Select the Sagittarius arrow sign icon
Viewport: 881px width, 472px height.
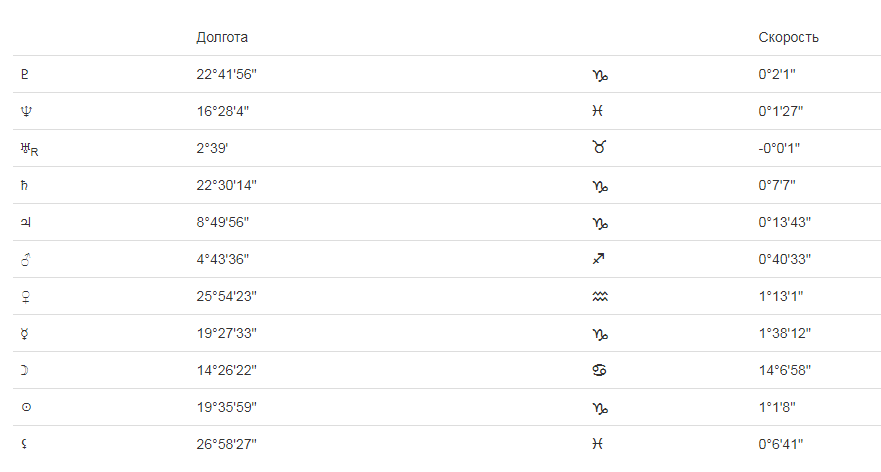pos(599,259)
